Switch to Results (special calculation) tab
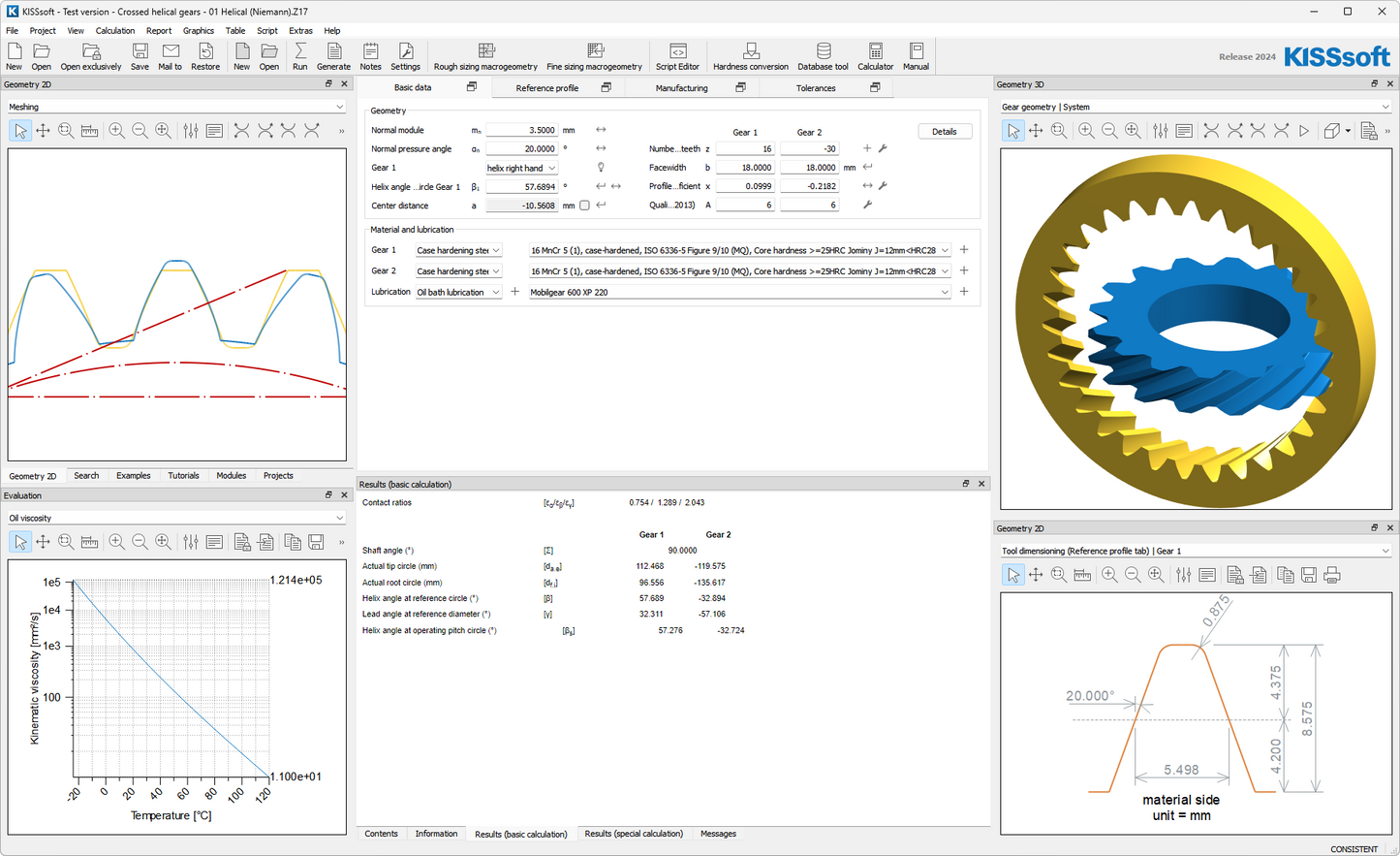 tap(634, 834)
